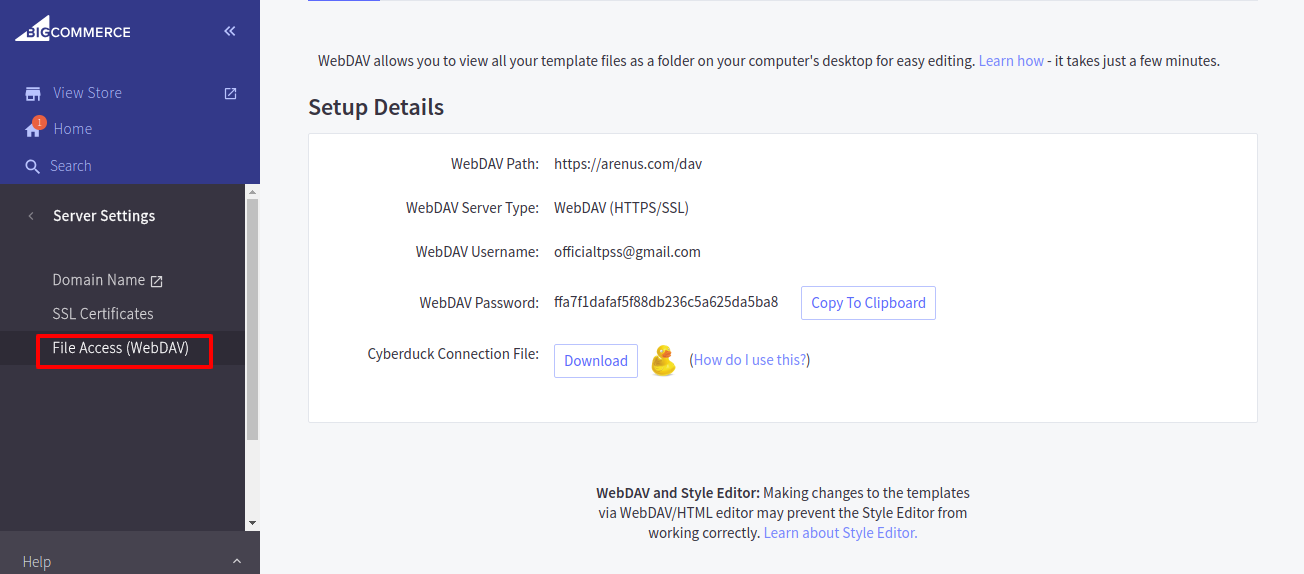
Task: Click the storefront icon beside View Store
Action: tap(33, 93)
